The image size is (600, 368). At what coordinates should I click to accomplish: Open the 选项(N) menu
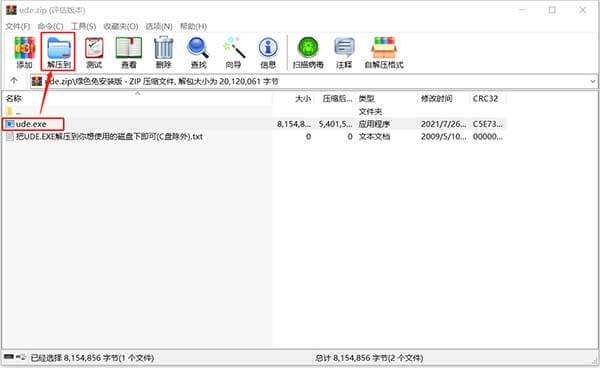click(x=158, y=26)
